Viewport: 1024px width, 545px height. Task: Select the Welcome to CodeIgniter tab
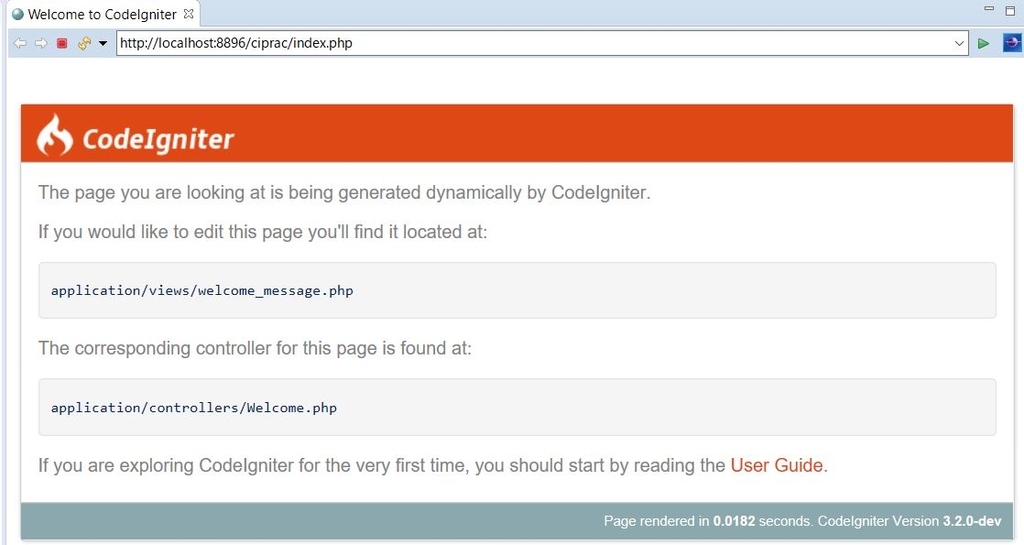click(x=103, y=14)
